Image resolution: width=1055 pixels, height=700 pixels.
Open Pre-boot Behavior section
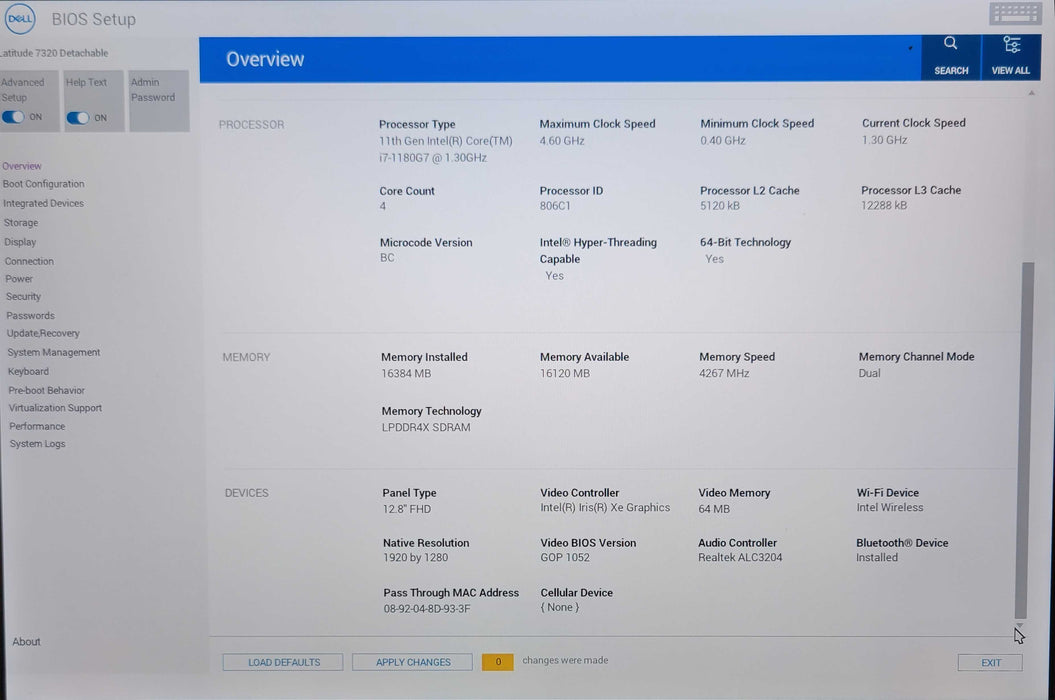click(x=46, y=390)
